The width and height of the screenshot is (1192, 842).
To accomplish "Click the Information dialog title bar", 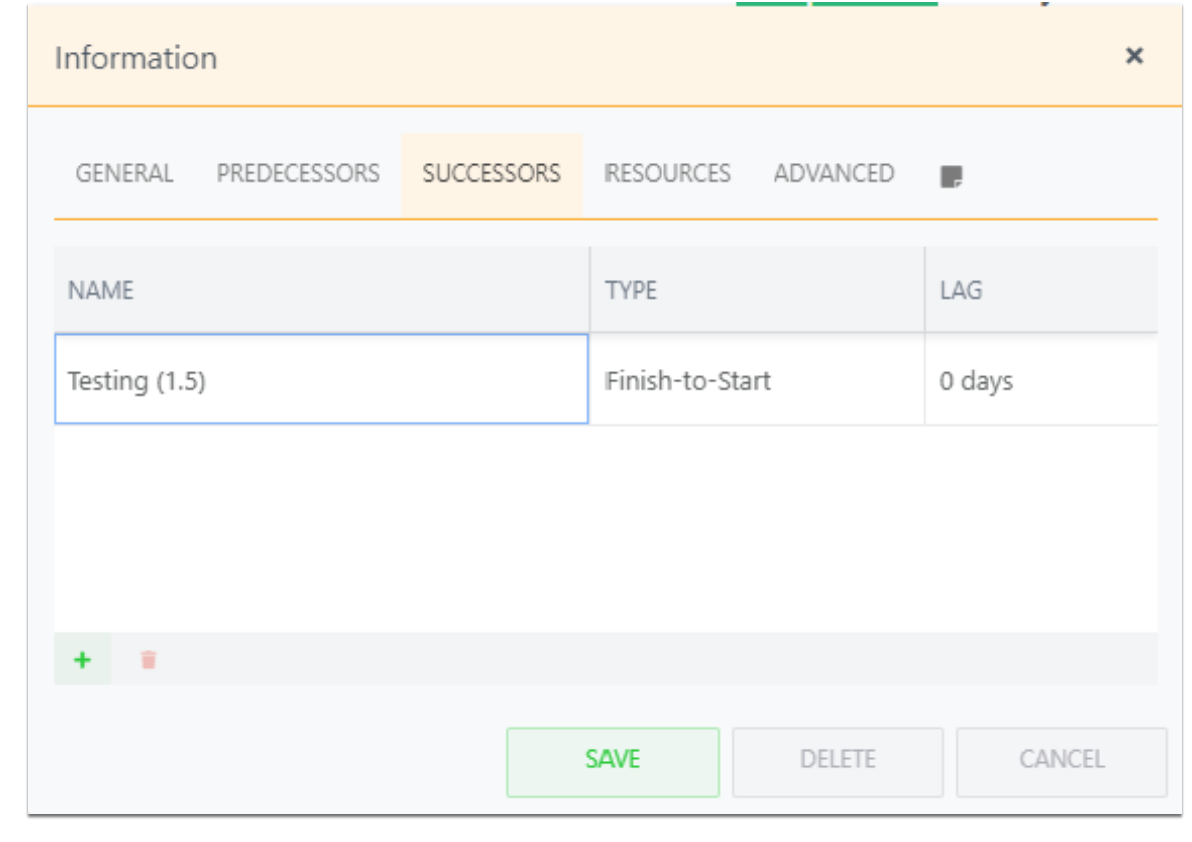I will (604, 55).
